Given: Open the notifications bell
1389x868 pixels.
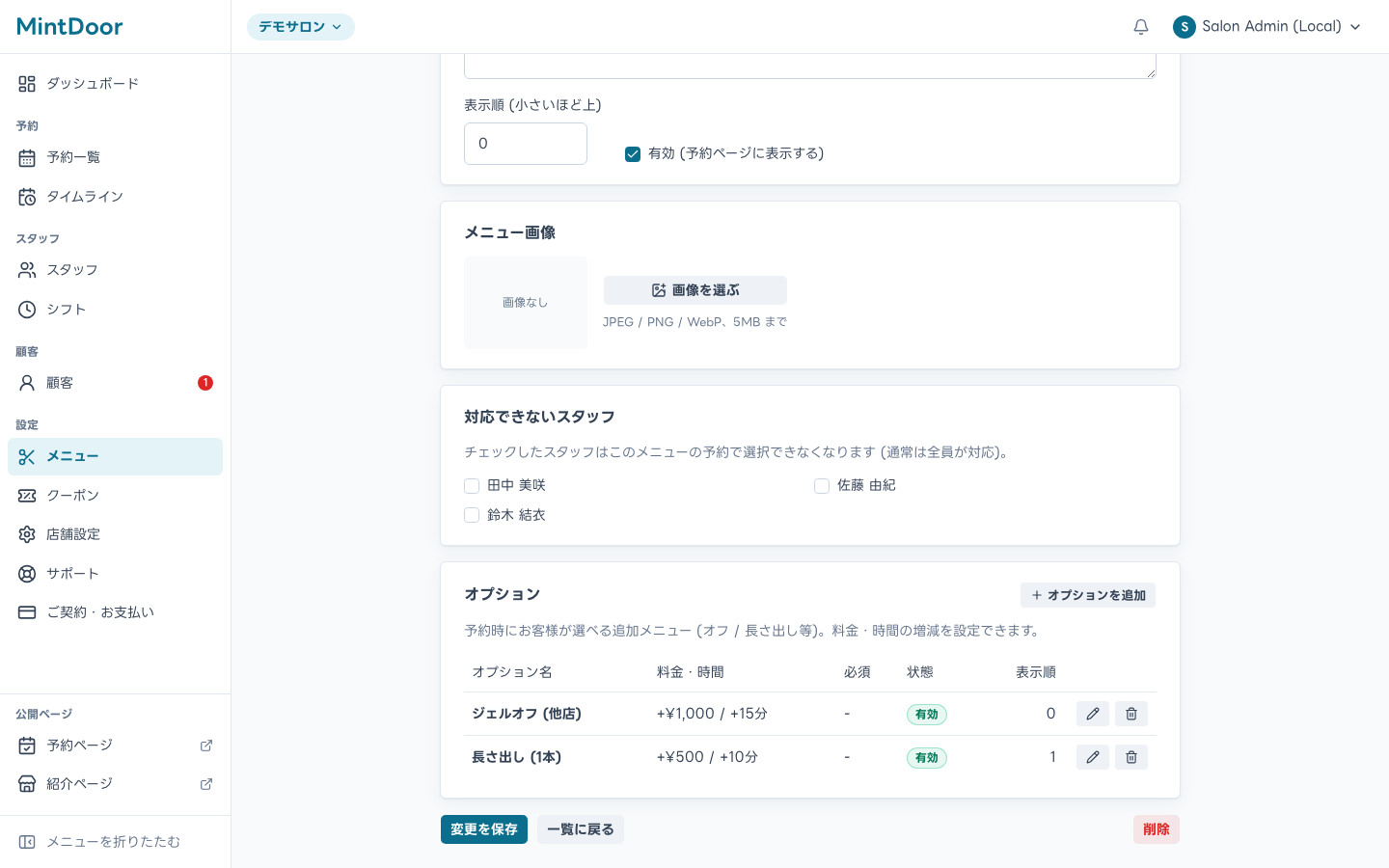Looking at the screenshot, I should click(1141, 27).
